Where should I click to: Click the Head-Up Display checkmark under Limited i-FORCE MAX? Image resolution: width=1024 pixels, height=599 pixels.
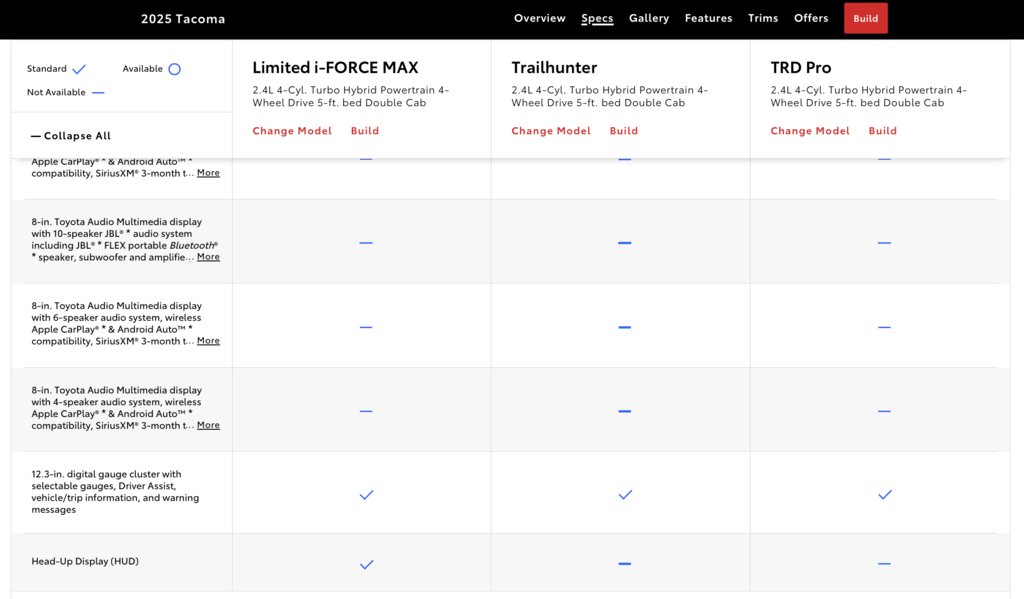366,564
